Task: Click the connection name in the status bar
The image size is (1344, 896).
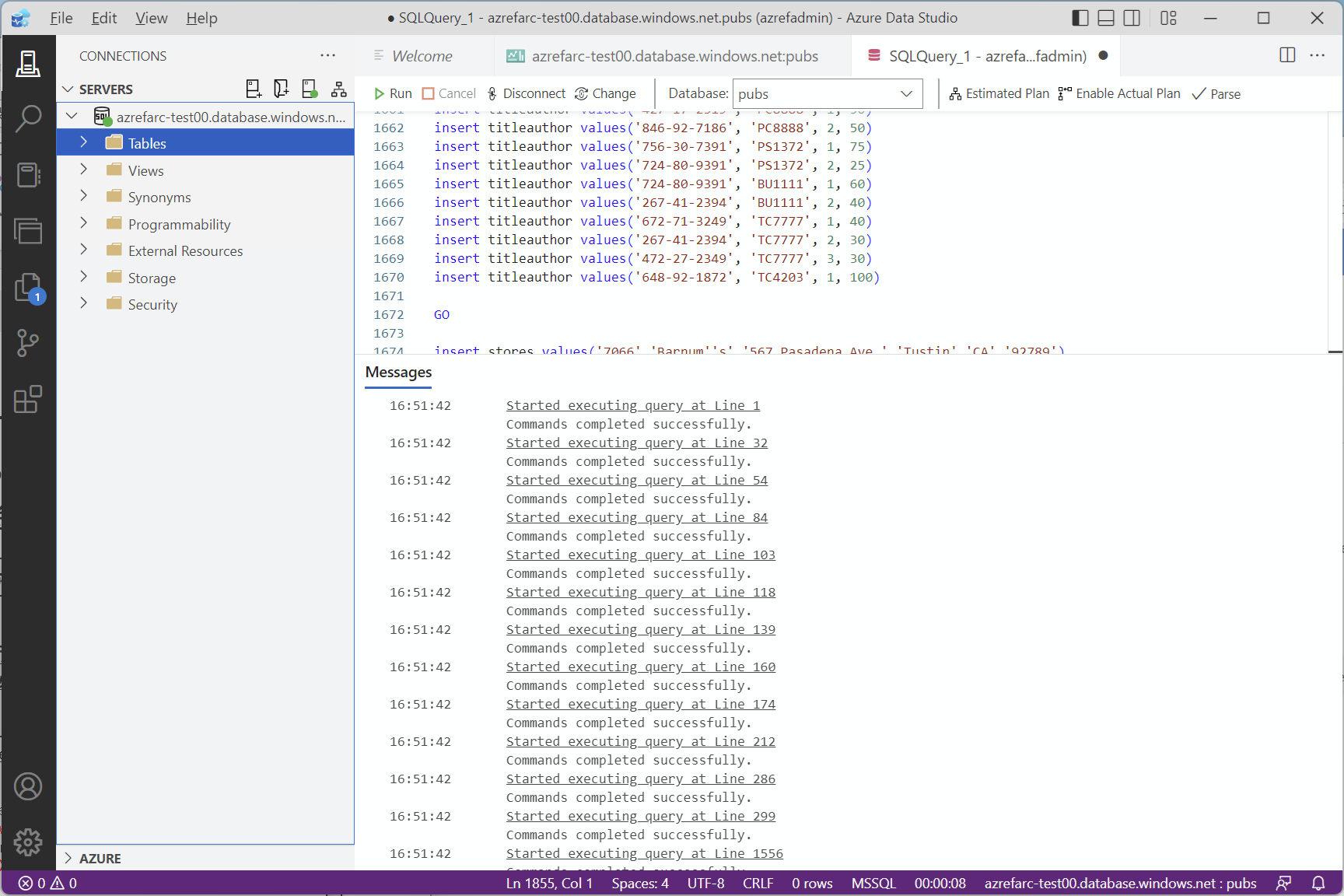Action: click(x=1120, y=884)
